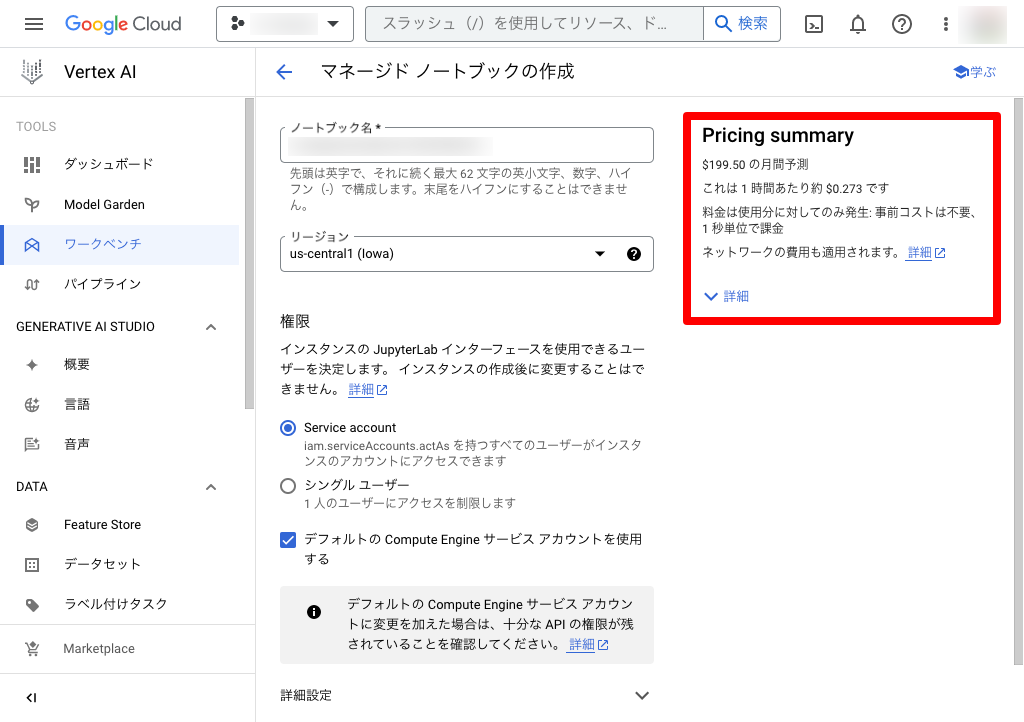This screenshot has width=1024, height=722.
Task: Open the main navigation hamburger menu
Action: [34, 24]
